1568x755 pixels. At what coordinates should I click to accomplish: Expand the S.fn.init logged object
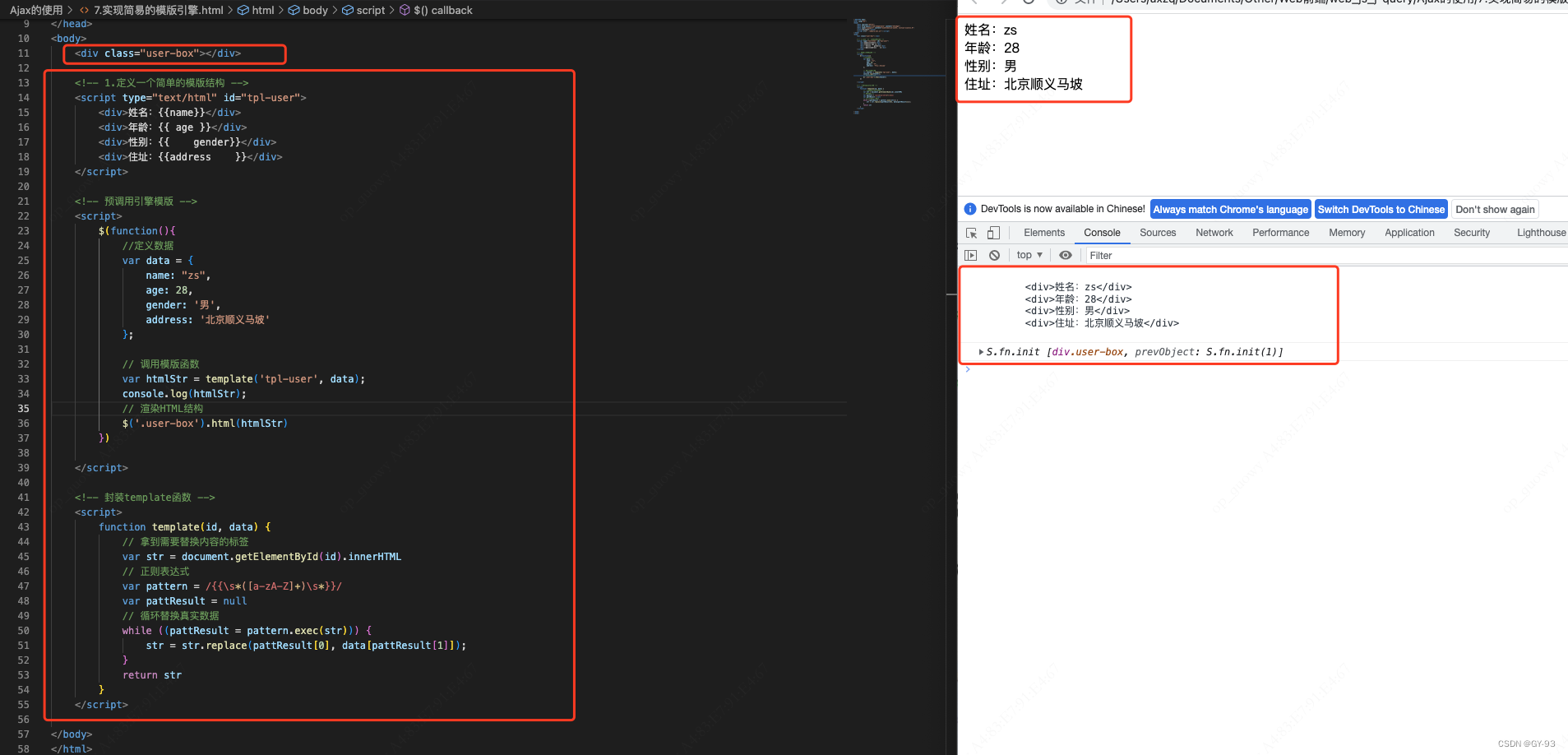981,352
